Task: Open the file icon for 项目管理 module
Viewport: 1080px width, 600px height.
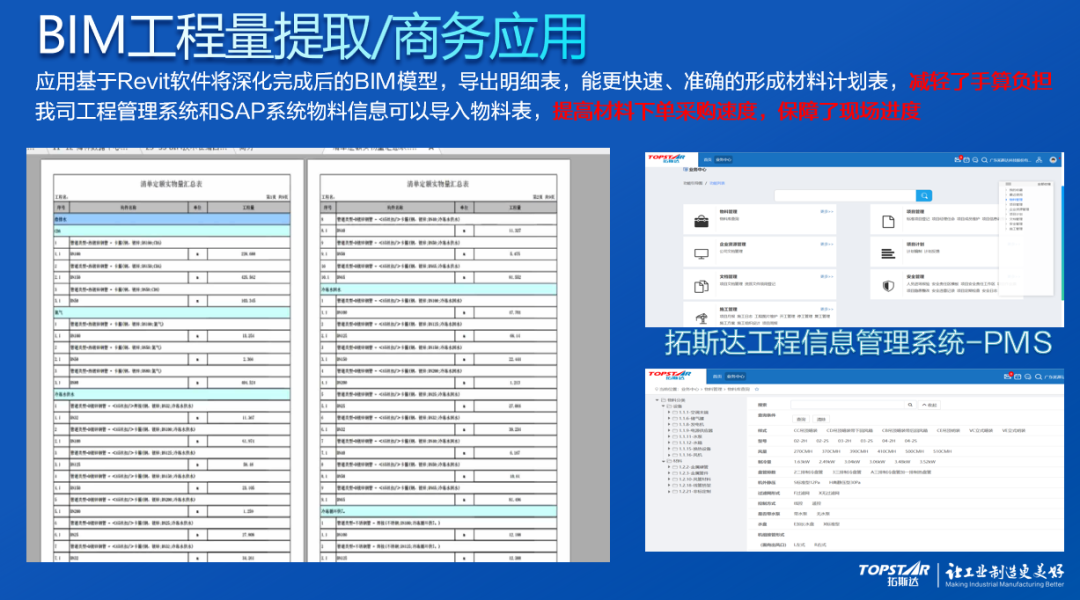Action: click(889, 222)
